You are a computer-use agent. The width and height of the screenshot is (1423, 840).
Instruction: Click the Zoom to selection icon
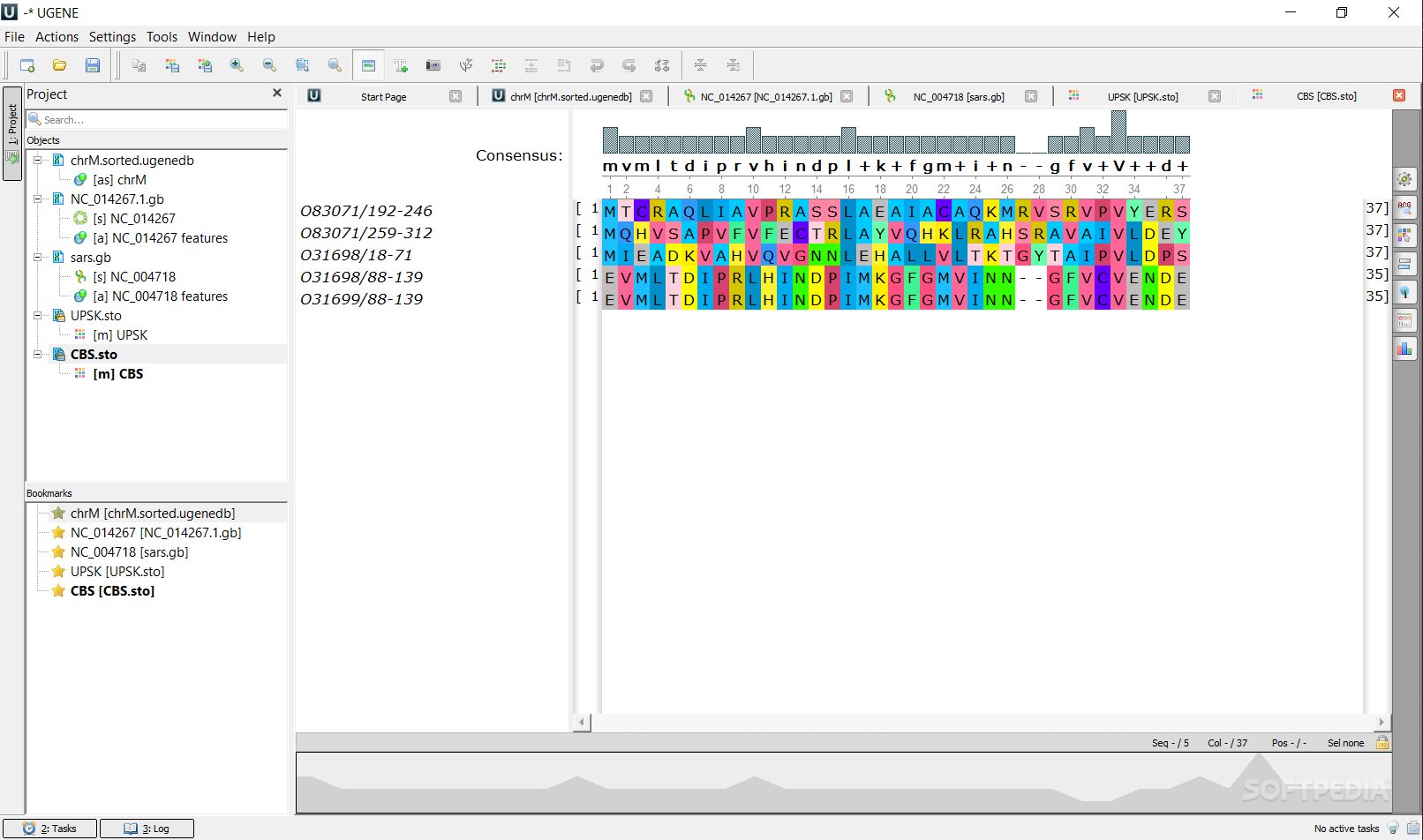(302, 65)
